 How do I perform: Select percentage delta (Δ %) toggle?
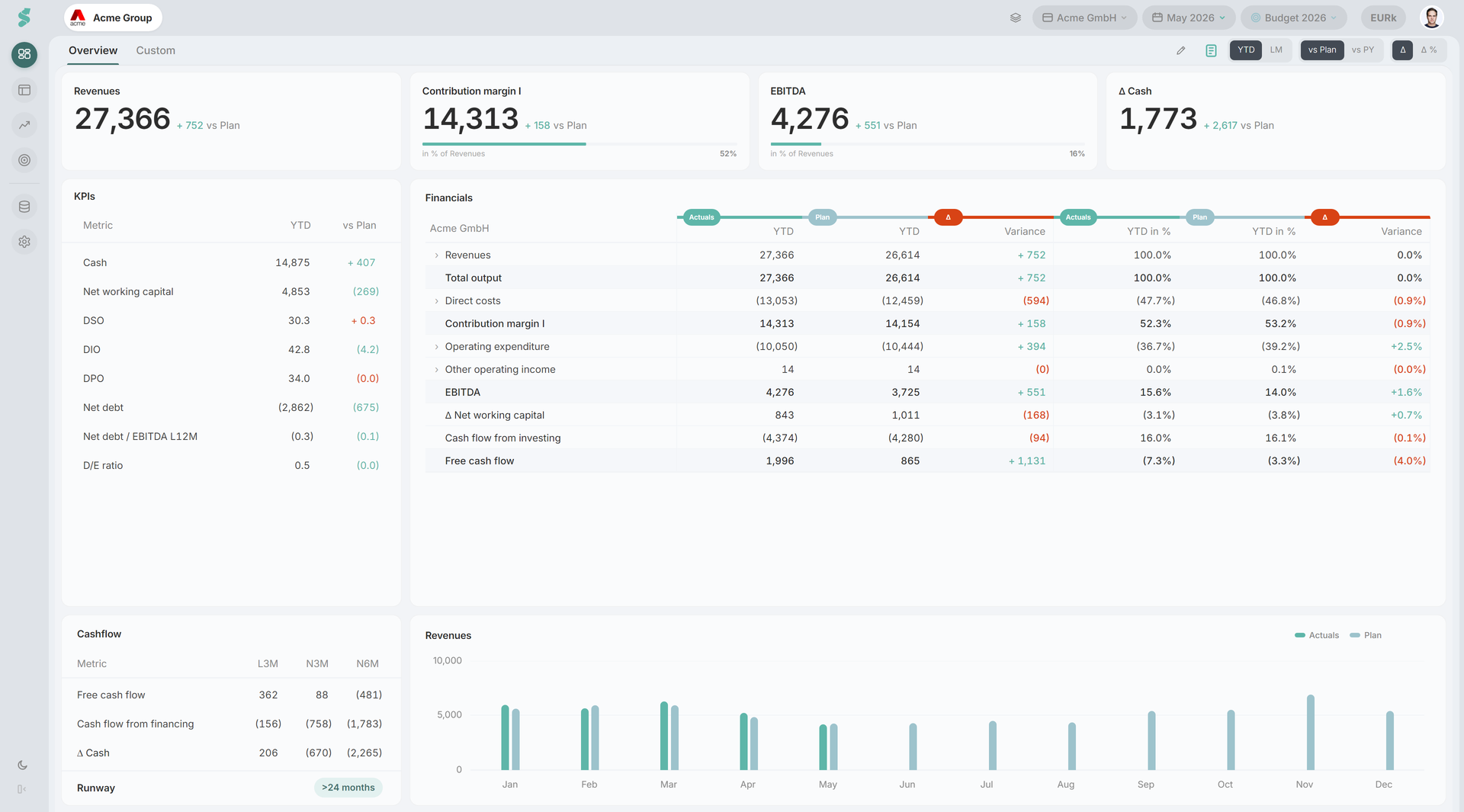1429,50
